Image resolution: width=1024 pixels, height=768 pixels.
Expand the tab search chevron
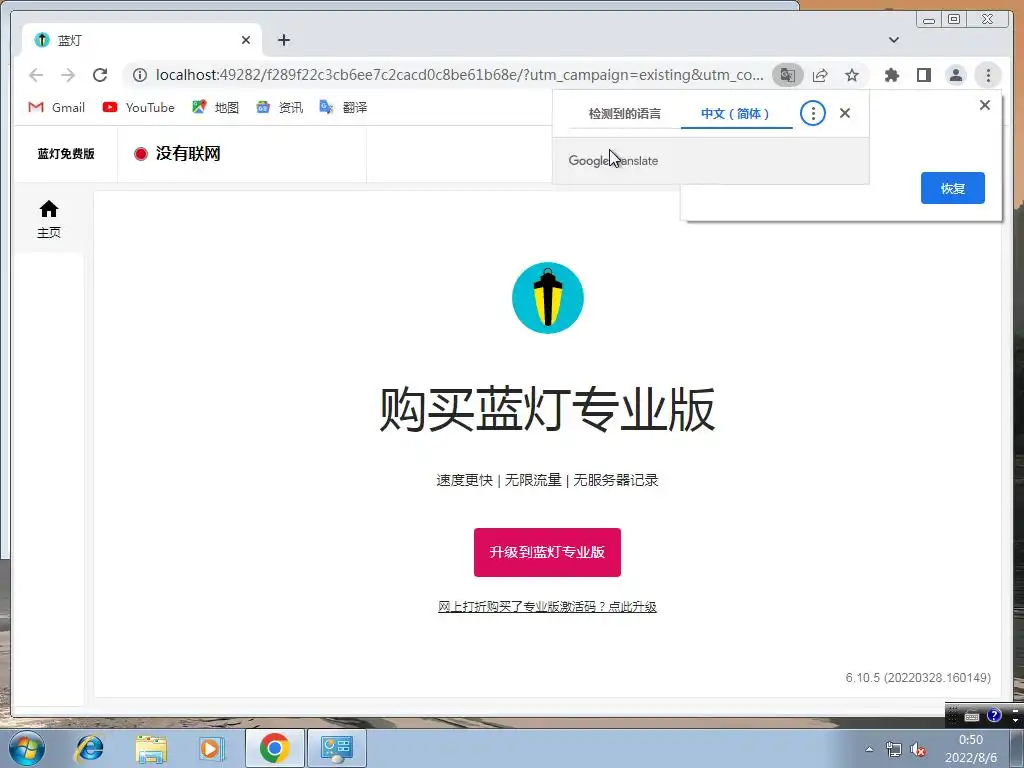[894, 40]
